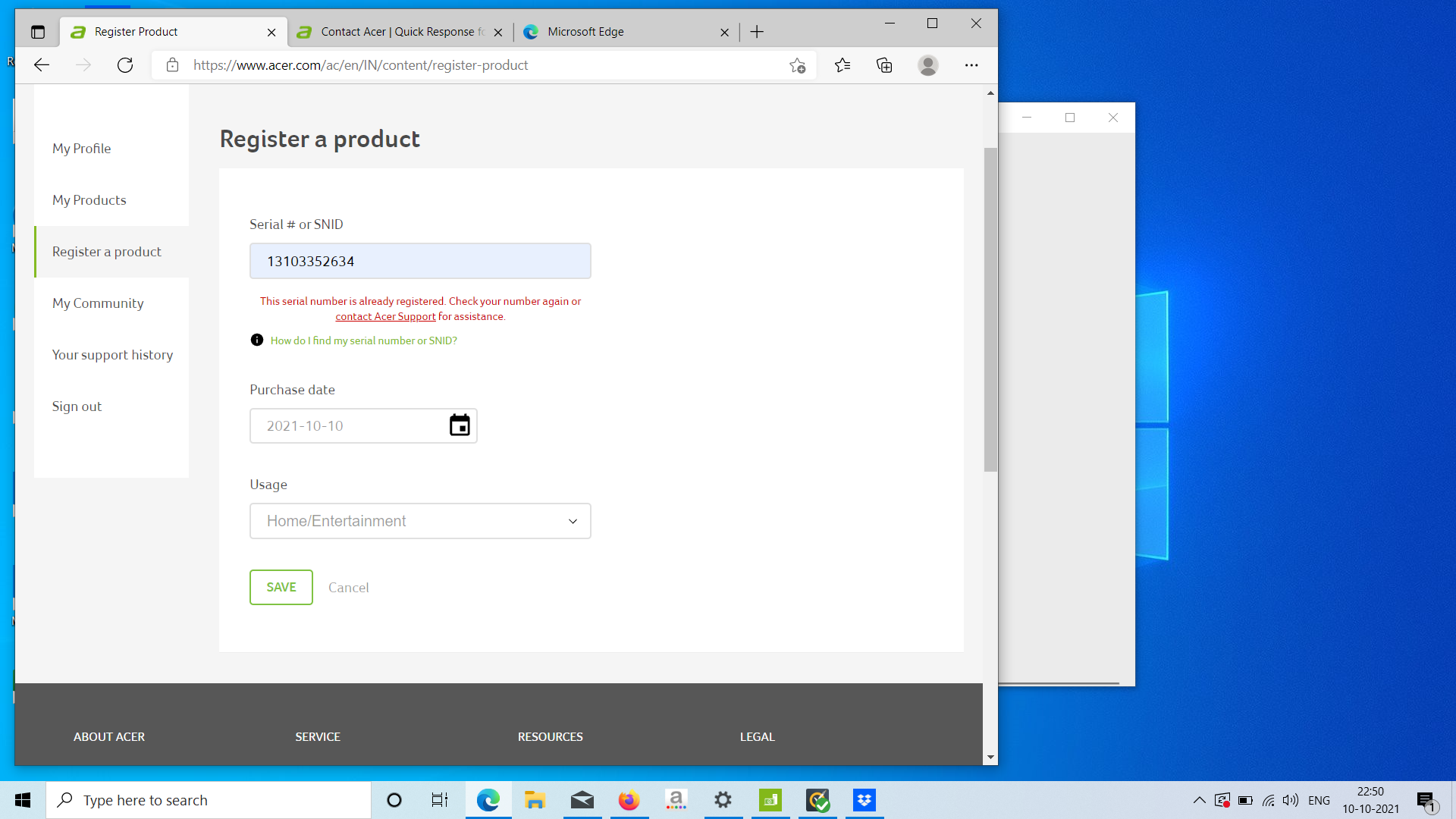Open Cortana from the taskbar
Screen dimensions: 1456x819
(394, 800)
